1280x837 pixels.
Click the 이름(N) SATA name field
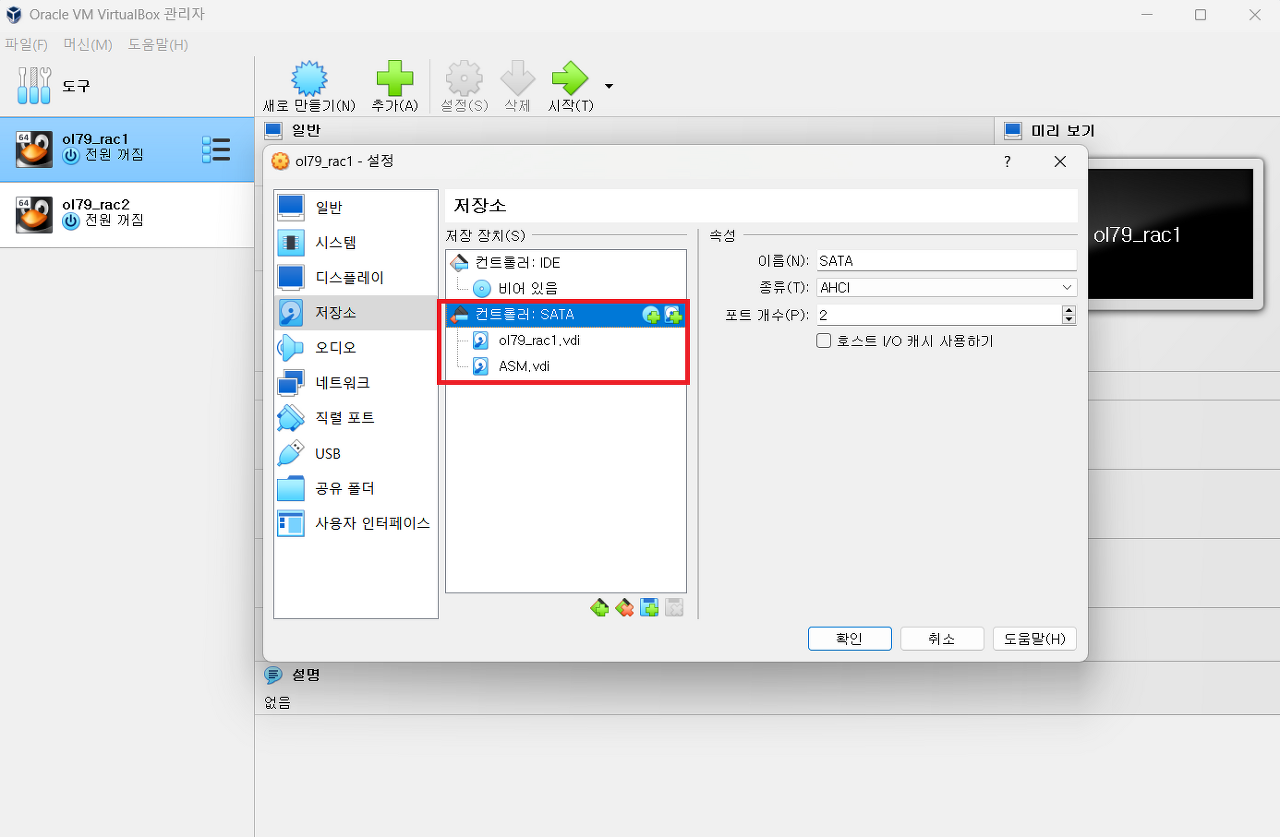[x=946, y=261]
